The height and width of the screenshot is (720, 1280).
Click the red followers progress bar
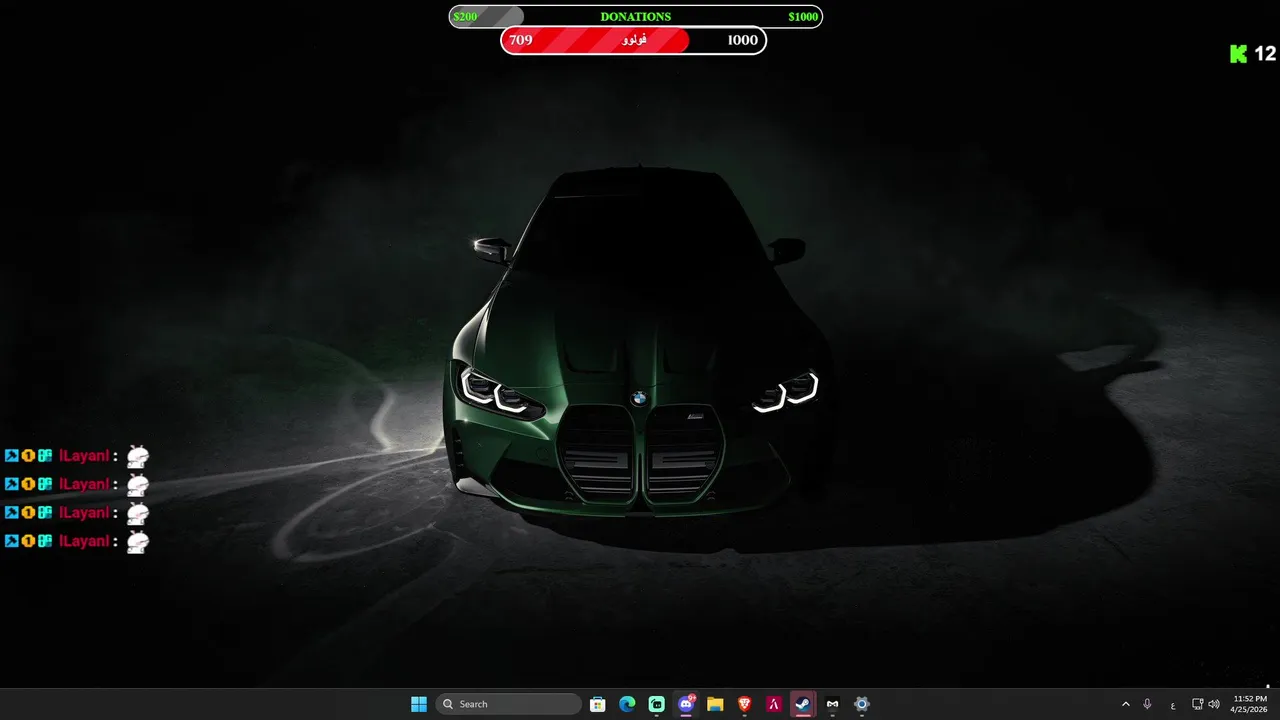click(x=633, y=40)
